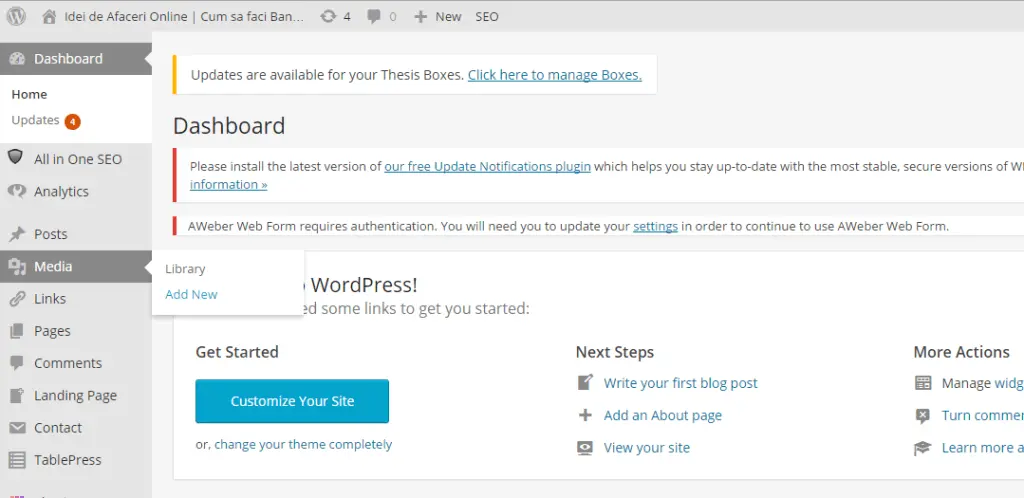Screen dimensions: 1024x498
Task: Click the Posts pushpin icon
Action: click(17, 234)
